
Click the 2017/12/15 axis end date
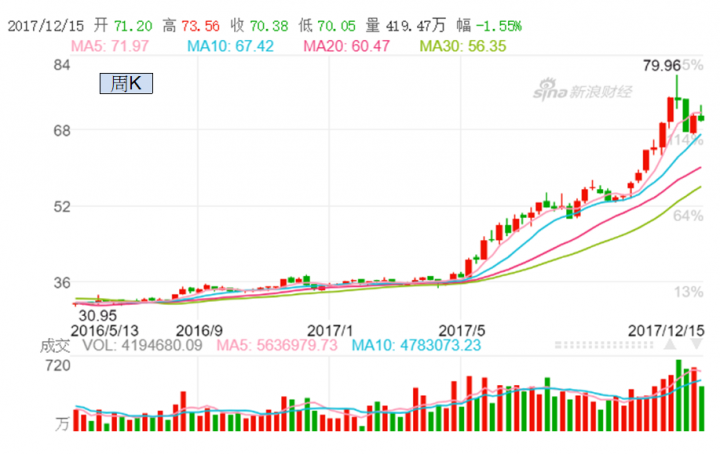coord(666,331)
